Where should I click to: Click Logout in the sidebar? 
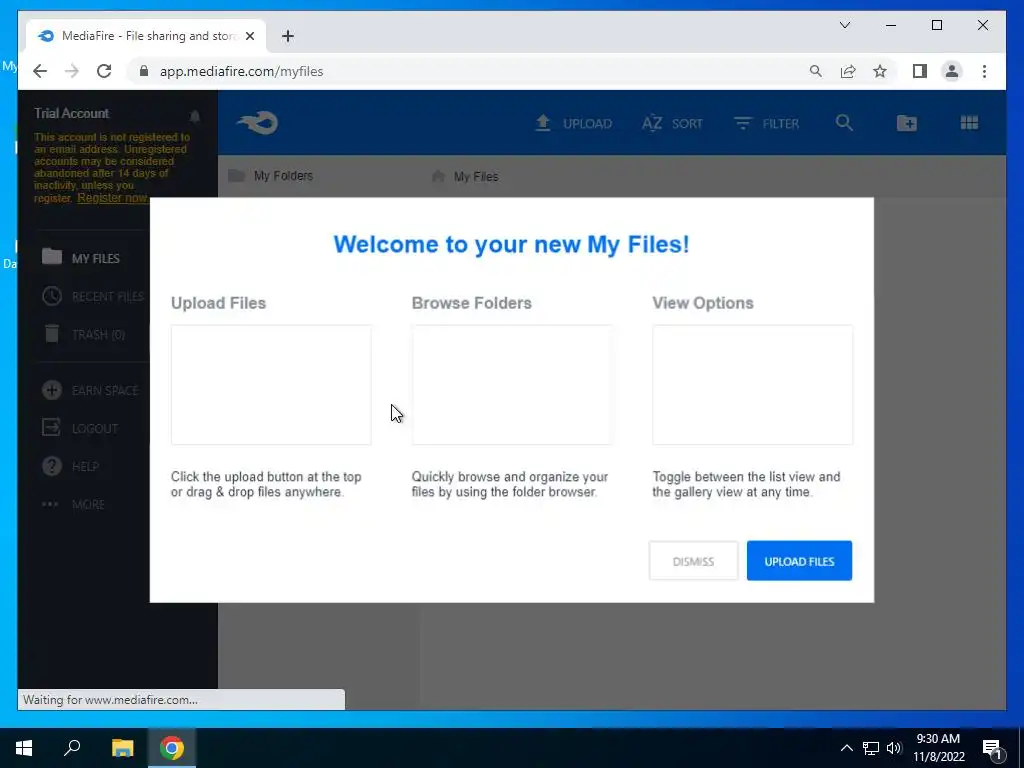click(80, 428)
